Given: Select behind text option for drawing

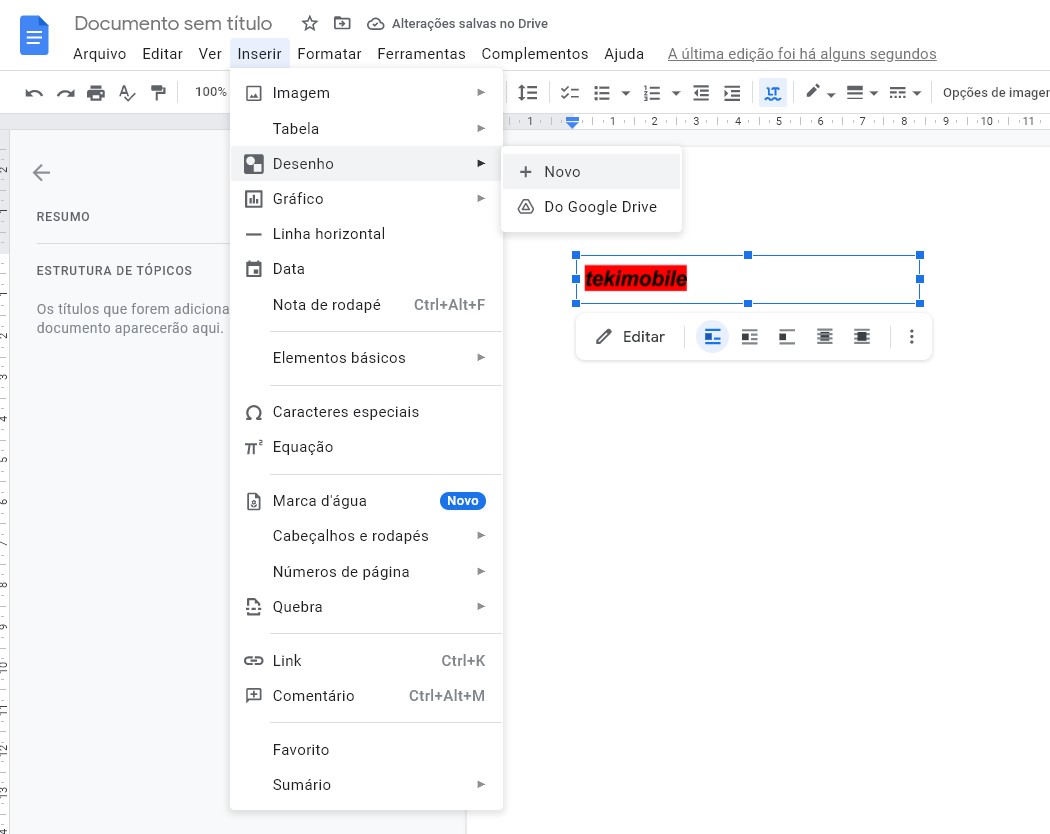Looking at the screenshot, I should tap(824, 336).
